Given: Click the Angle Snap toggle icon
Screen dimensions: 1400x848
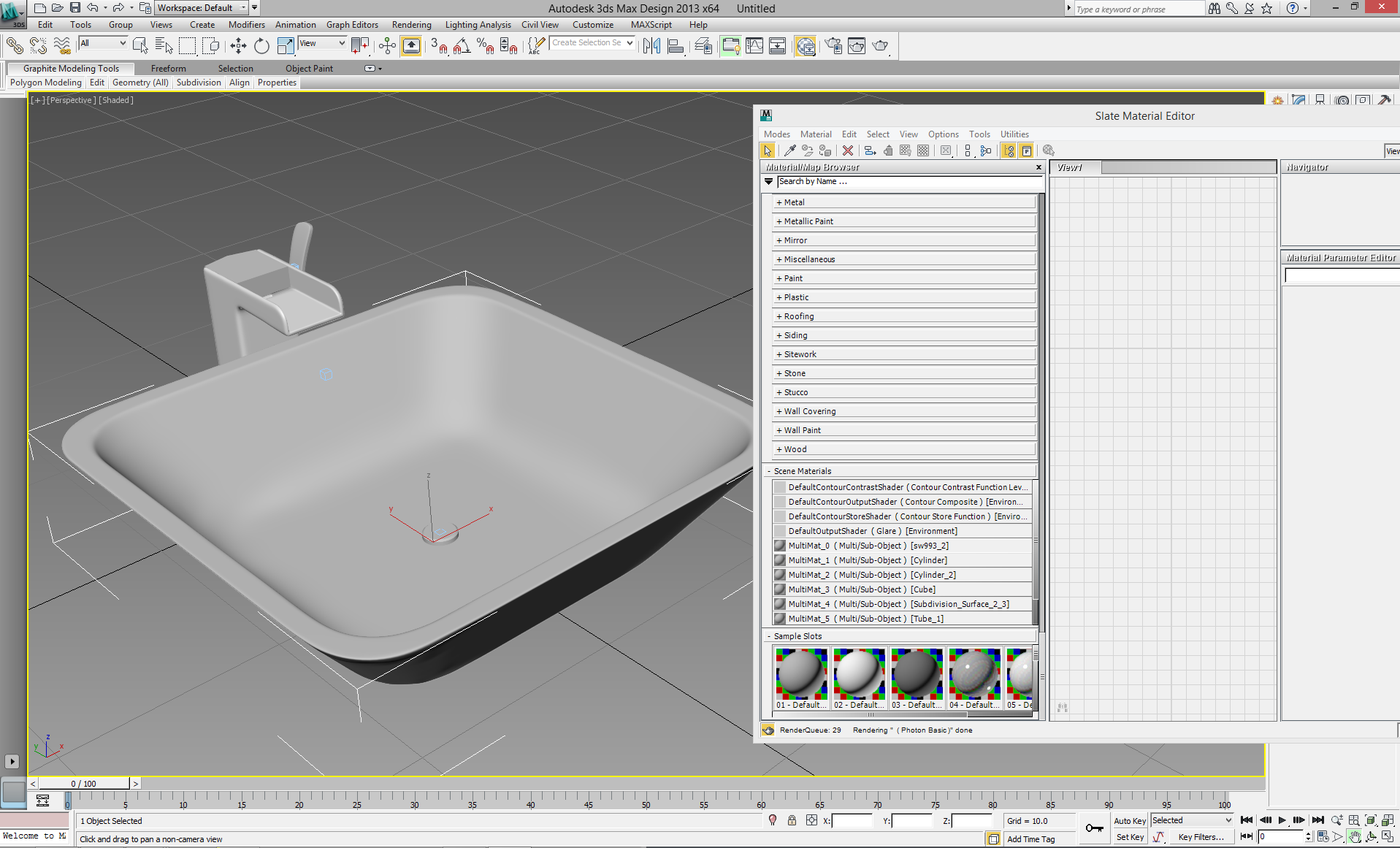Looking at the screenshot, I should pos(462,46).
